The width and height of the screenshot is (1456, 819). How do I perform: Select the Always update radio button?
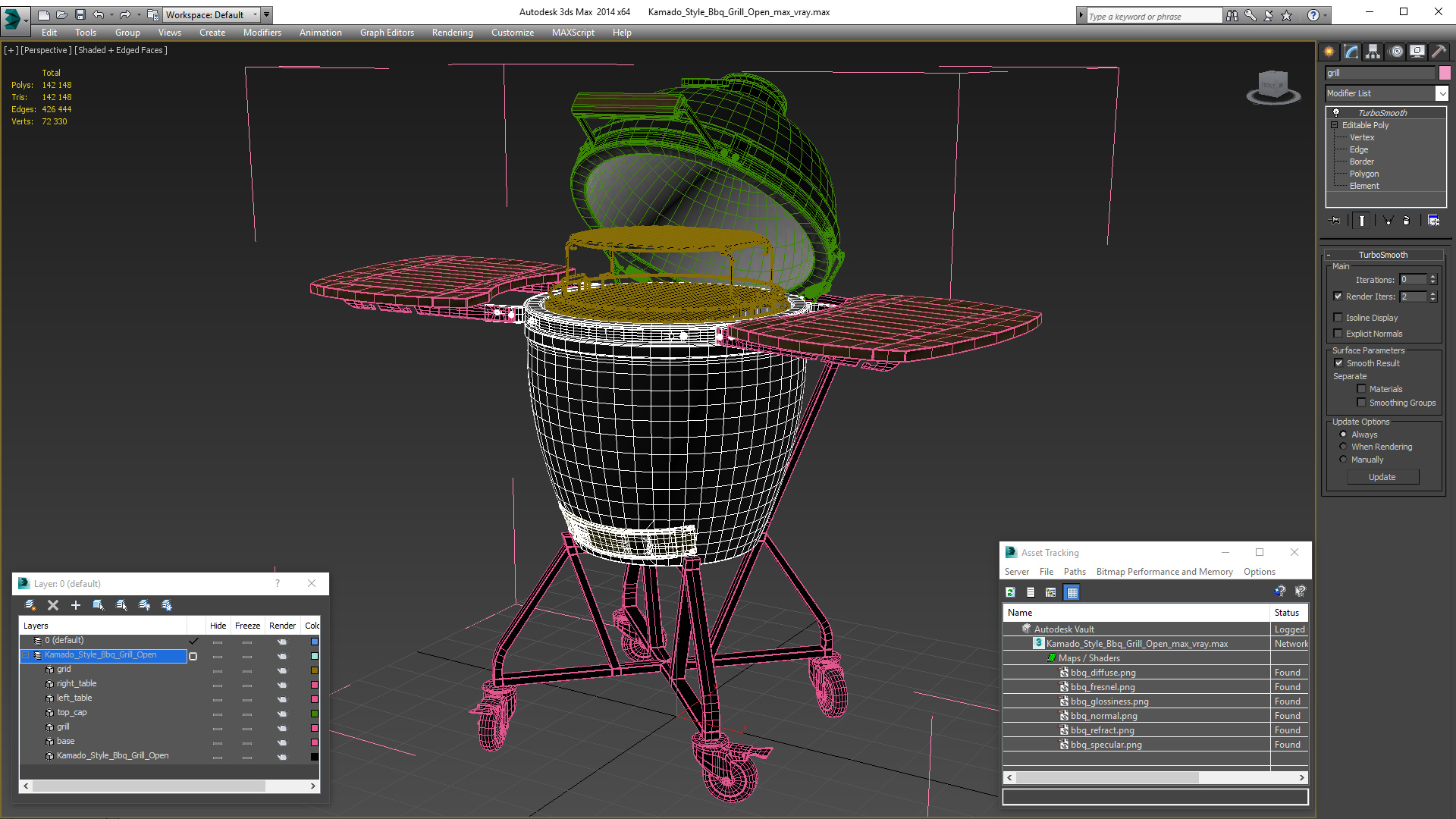point(1344,435)
